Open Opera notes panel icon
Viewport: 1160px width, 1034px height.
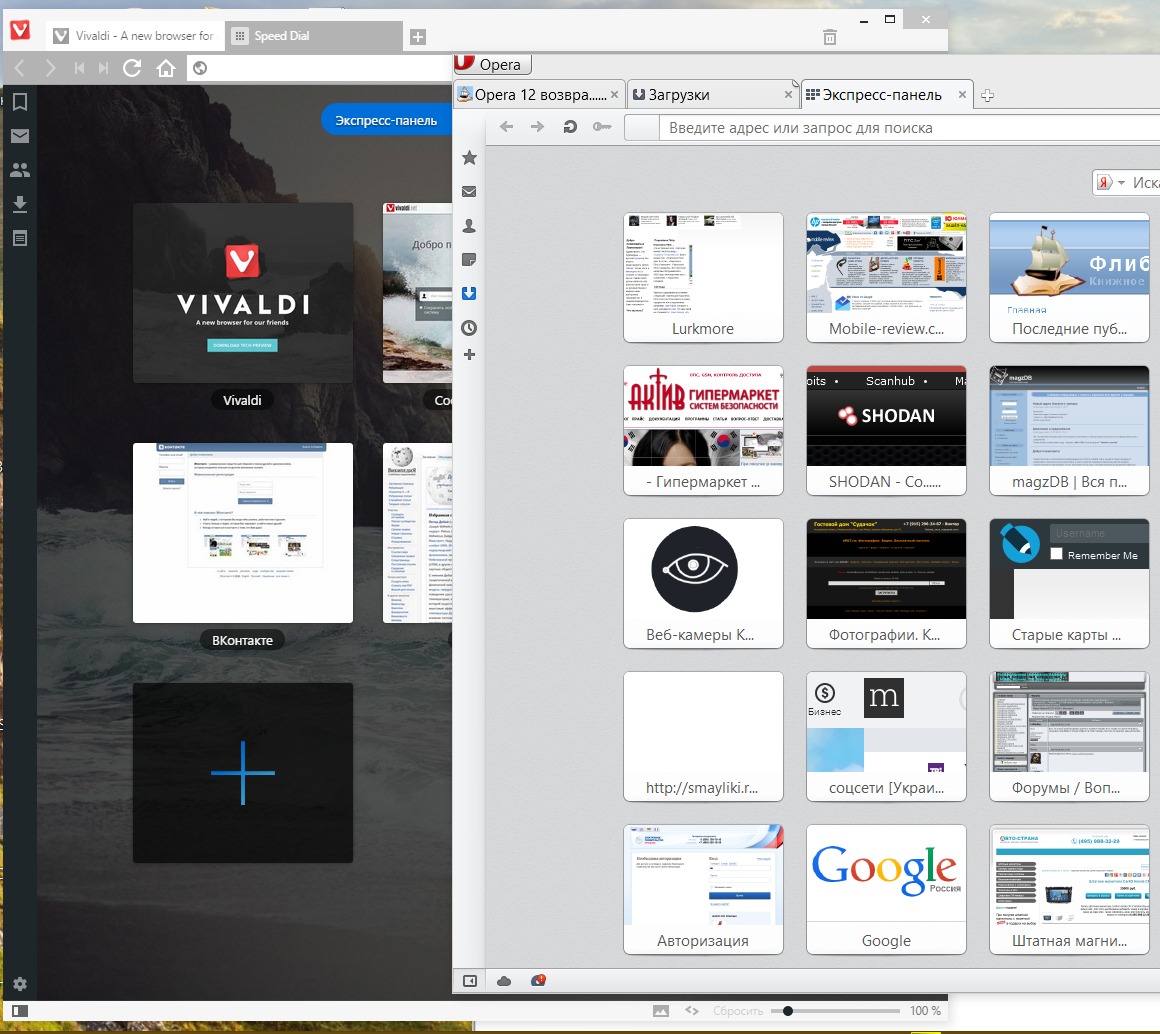click(x=469, y=260)
